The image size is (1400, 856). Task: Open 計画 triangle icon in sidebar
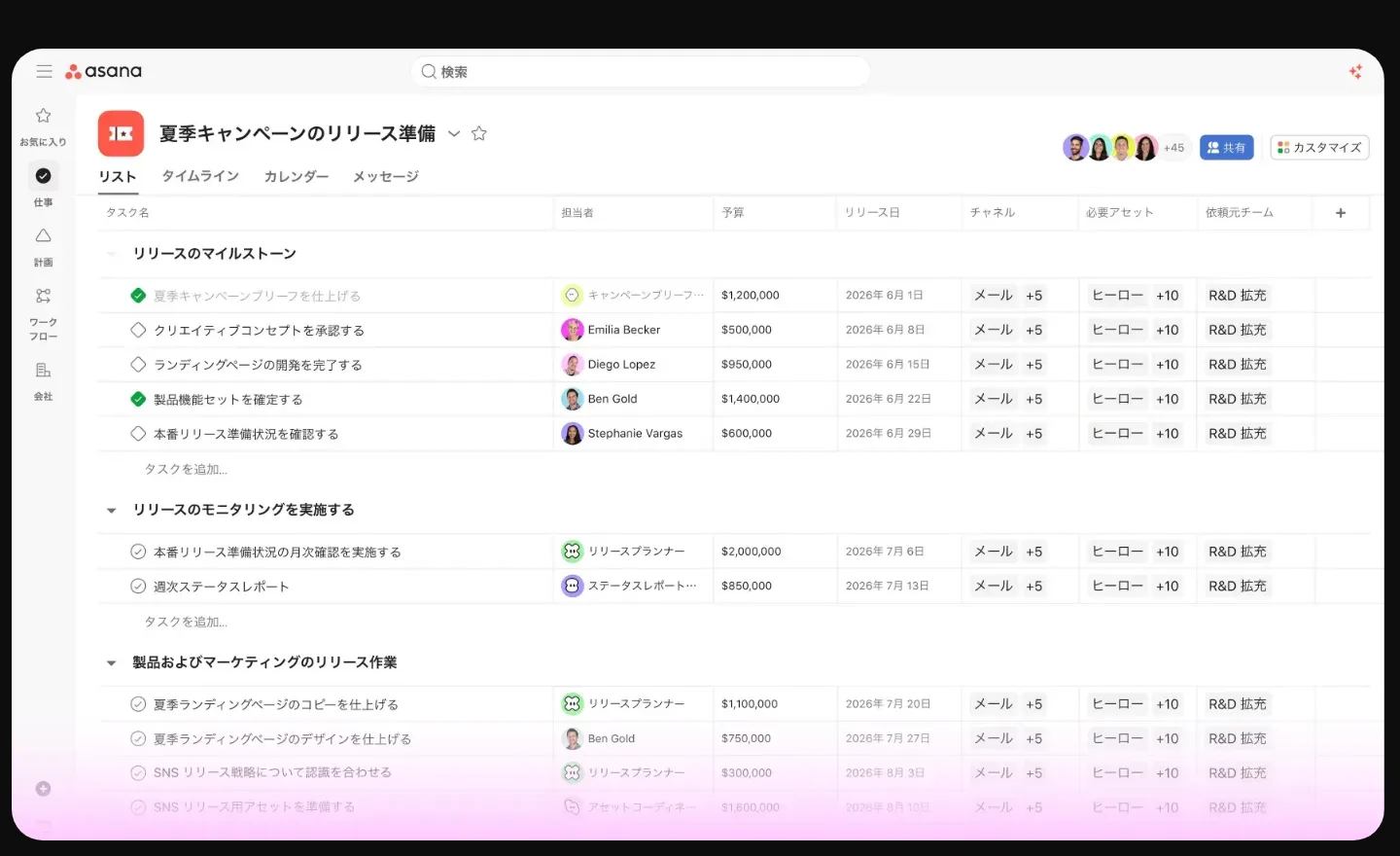[43, 236]
